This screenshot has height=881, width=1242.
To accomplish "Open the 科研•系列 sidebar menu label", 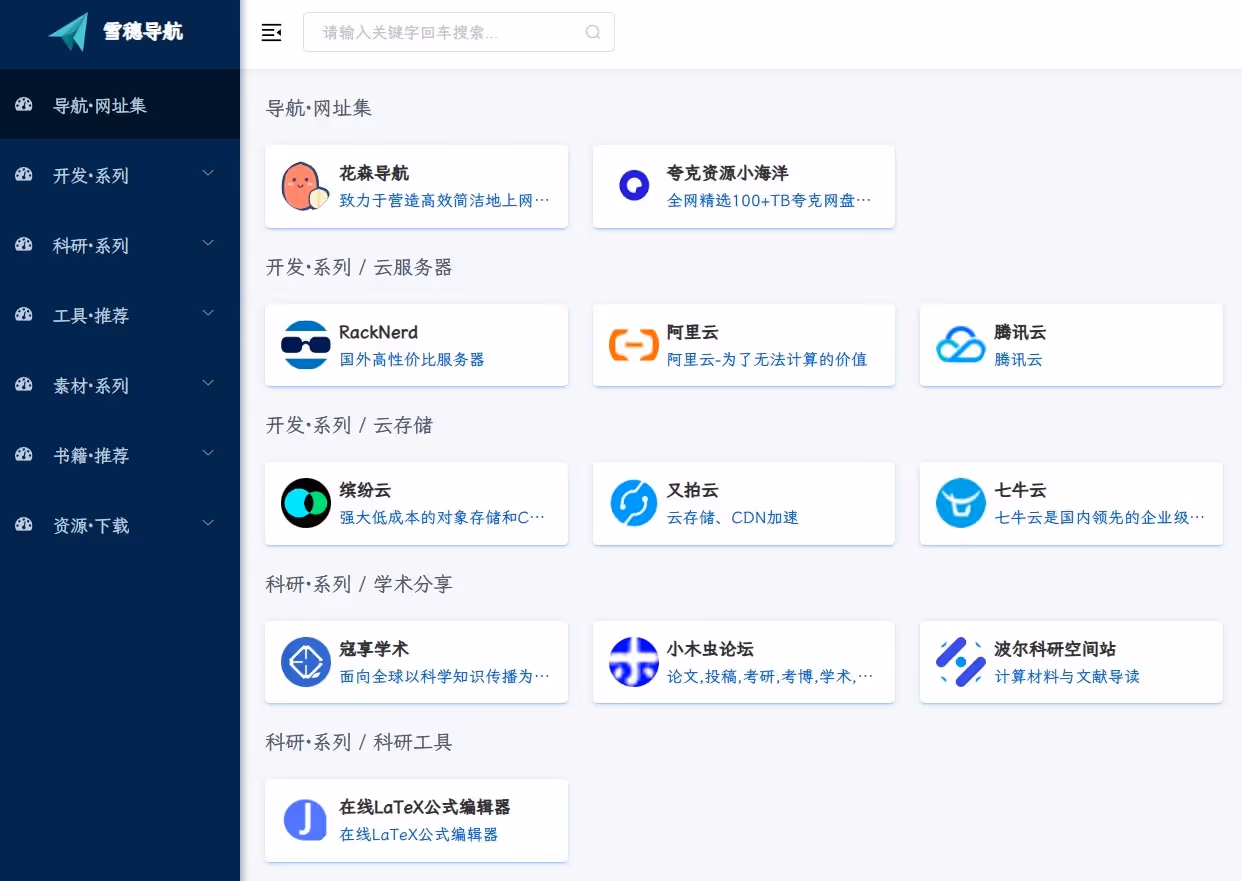I will click(x=91, y=246).
